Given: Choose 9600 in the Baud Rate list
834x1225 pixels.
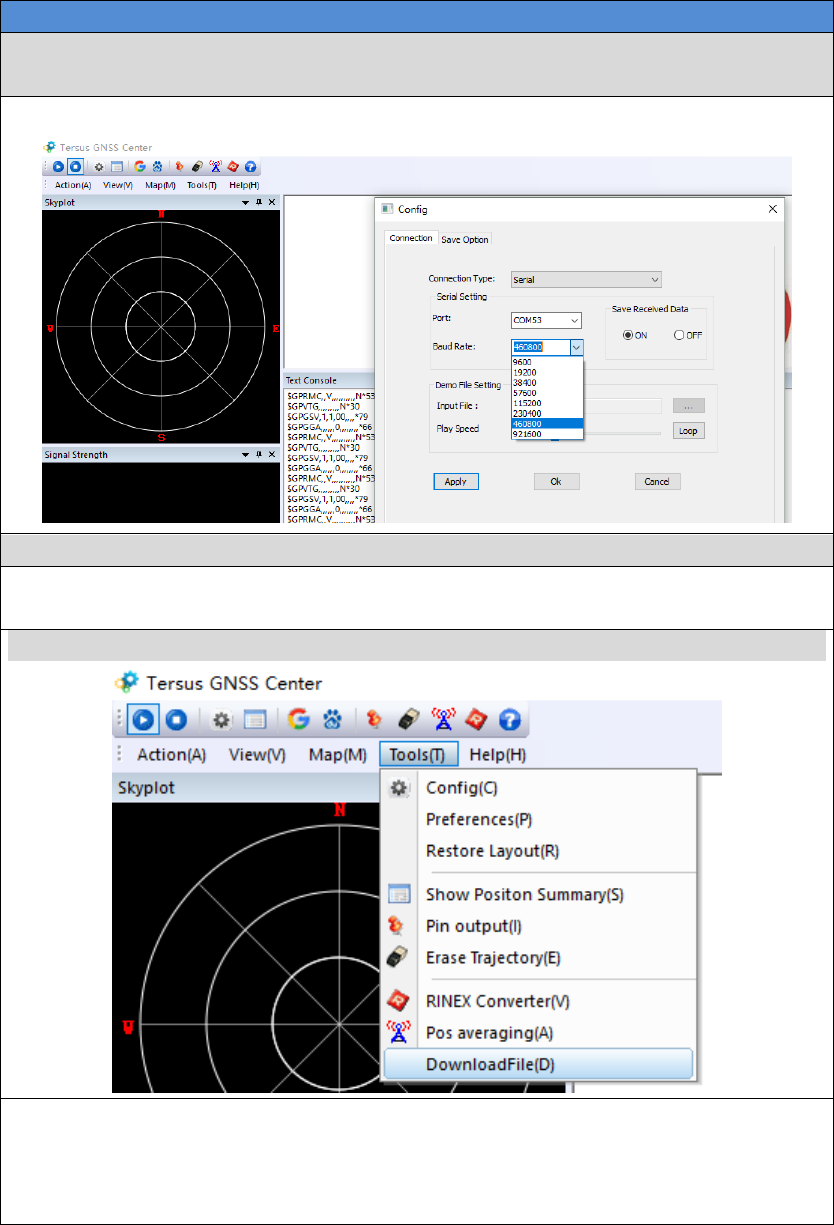Looking at the screenshot, I should 547,361.
